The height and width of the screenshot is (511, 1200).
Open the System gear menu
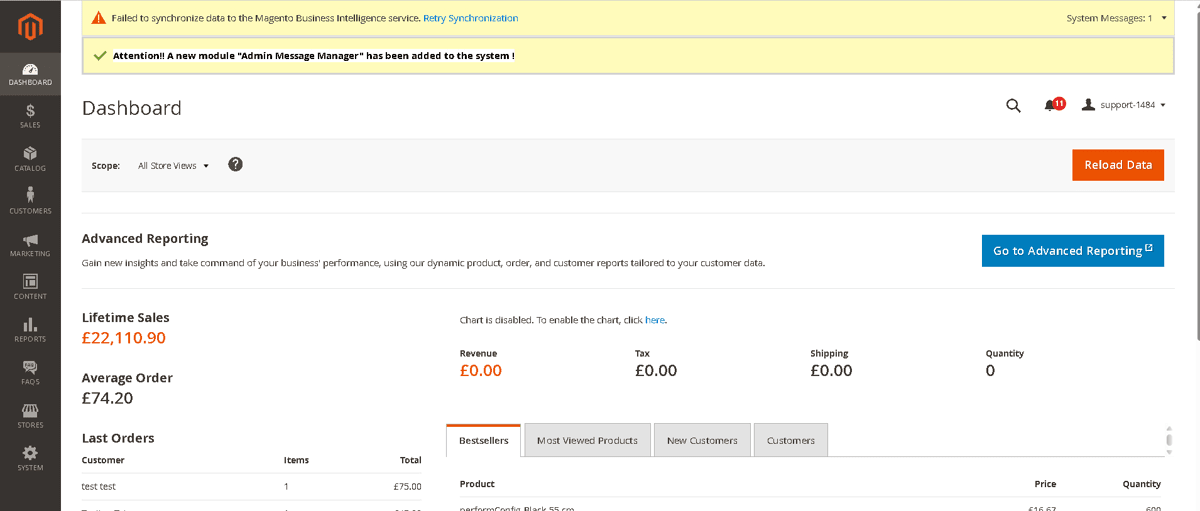pos(30,458)
